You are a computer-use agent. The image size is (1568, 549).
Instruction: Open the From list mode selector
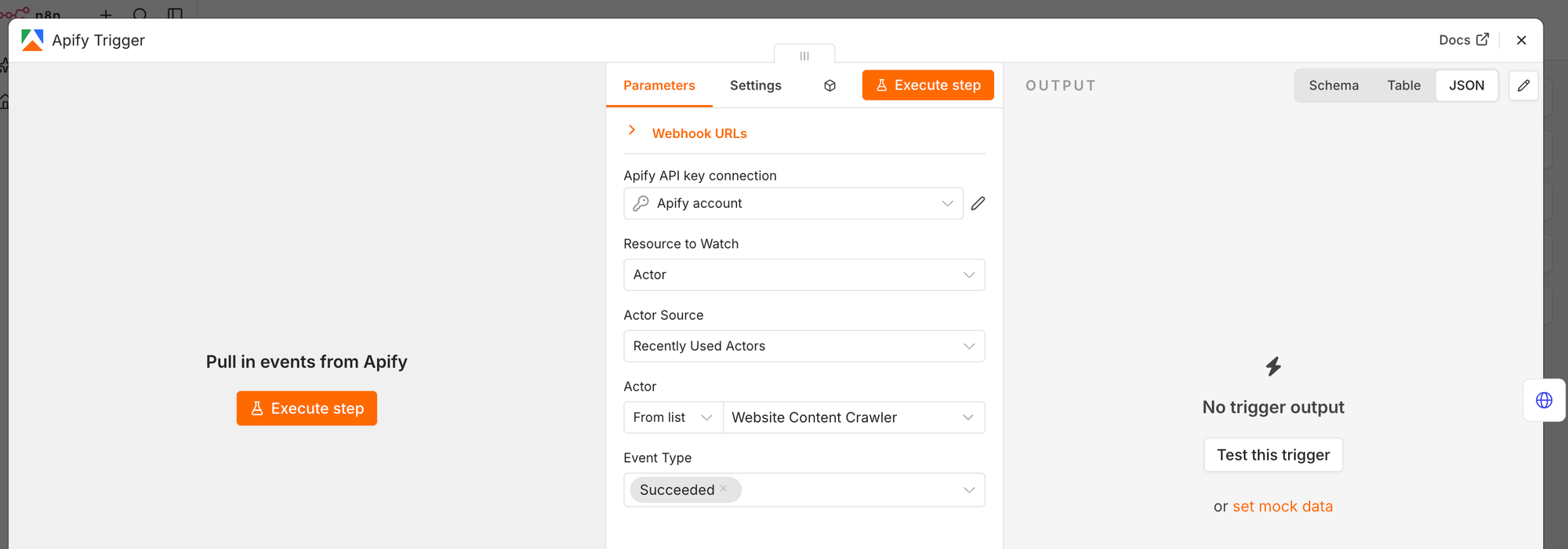tap(673, 417)
